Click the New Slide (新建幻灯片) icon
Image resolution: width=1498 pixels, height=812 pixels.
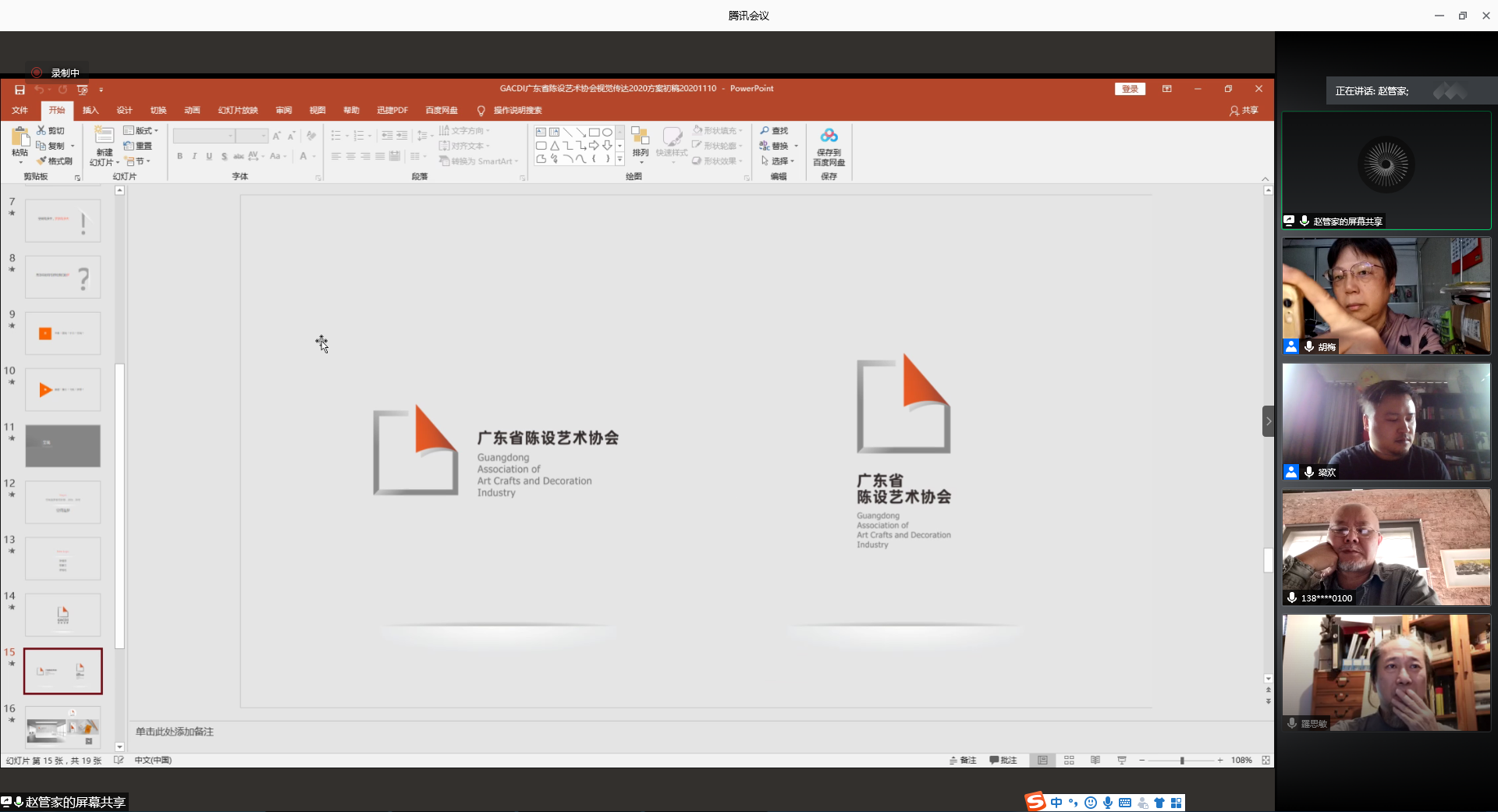[104, 135]
